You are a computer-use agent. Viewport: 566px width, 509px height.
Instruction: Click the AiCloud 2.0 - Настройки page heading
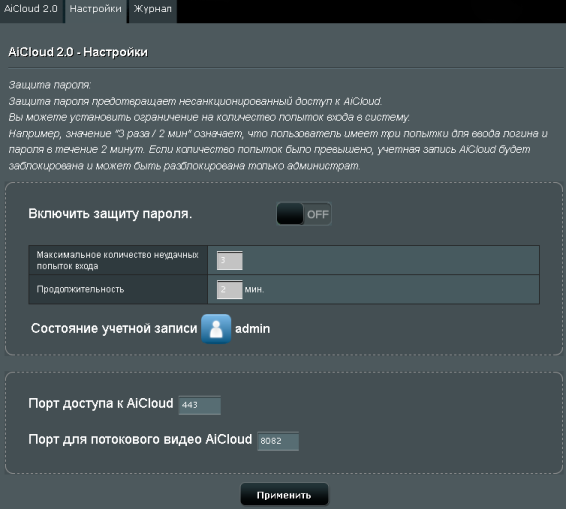pos(78,52)
